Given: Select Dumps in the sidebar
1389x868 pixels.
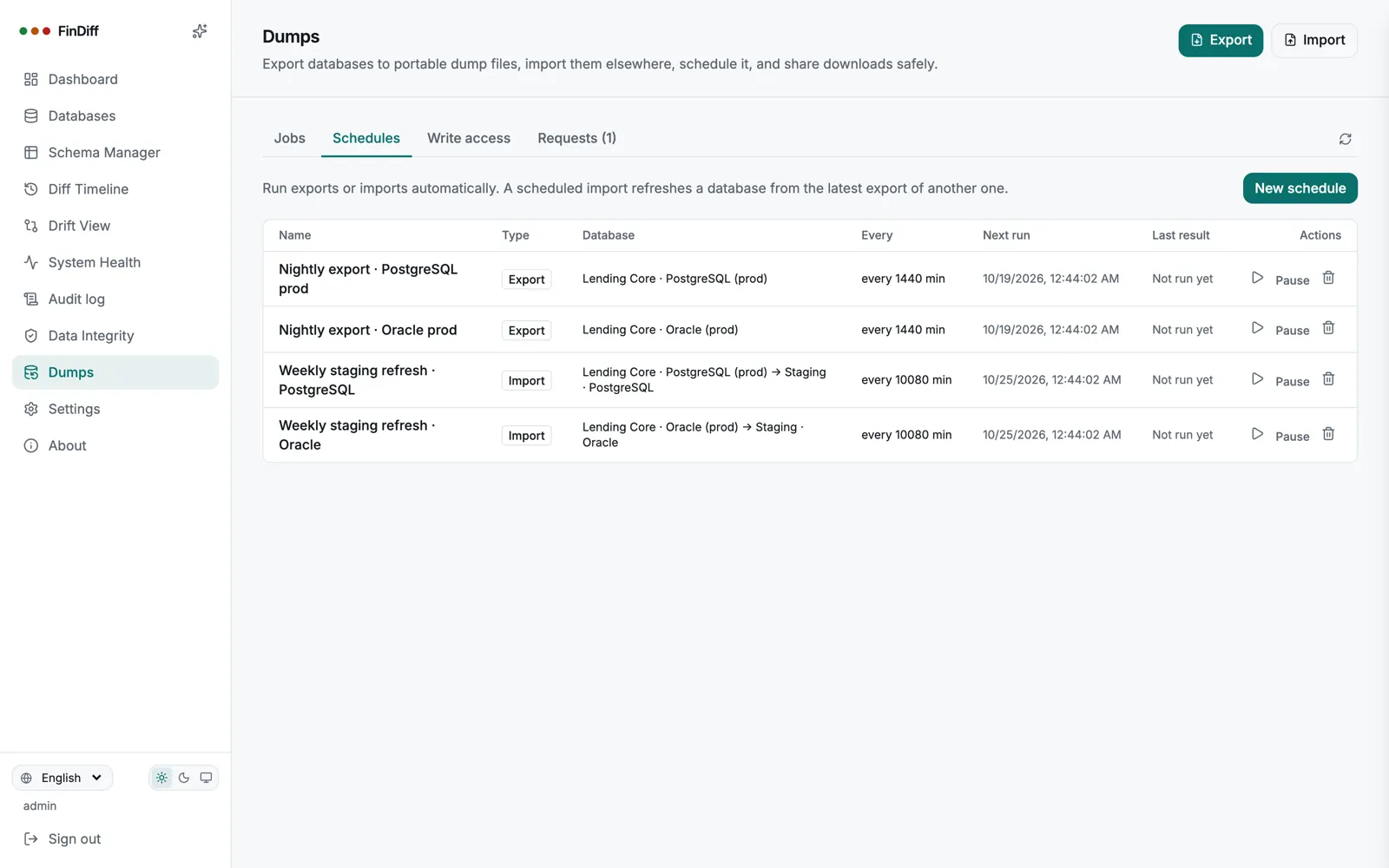Looking at the screenshot, I should (115, 372).
